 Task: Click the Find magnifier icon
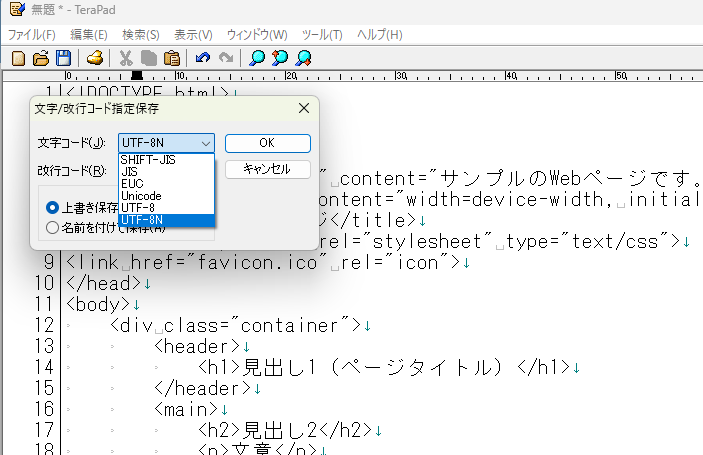point(257,58)
